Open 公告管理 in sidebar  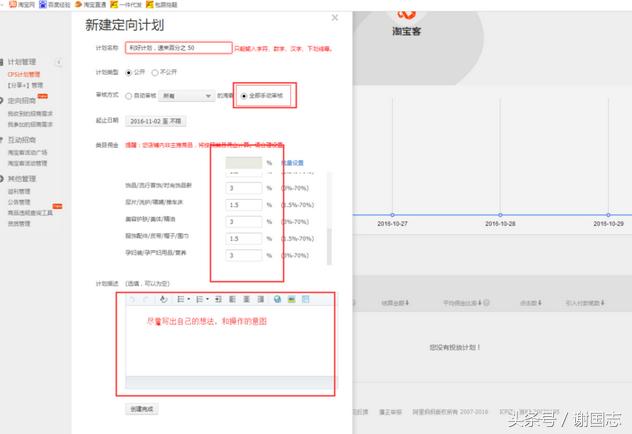pyautogui.click(x=19, y=202)
